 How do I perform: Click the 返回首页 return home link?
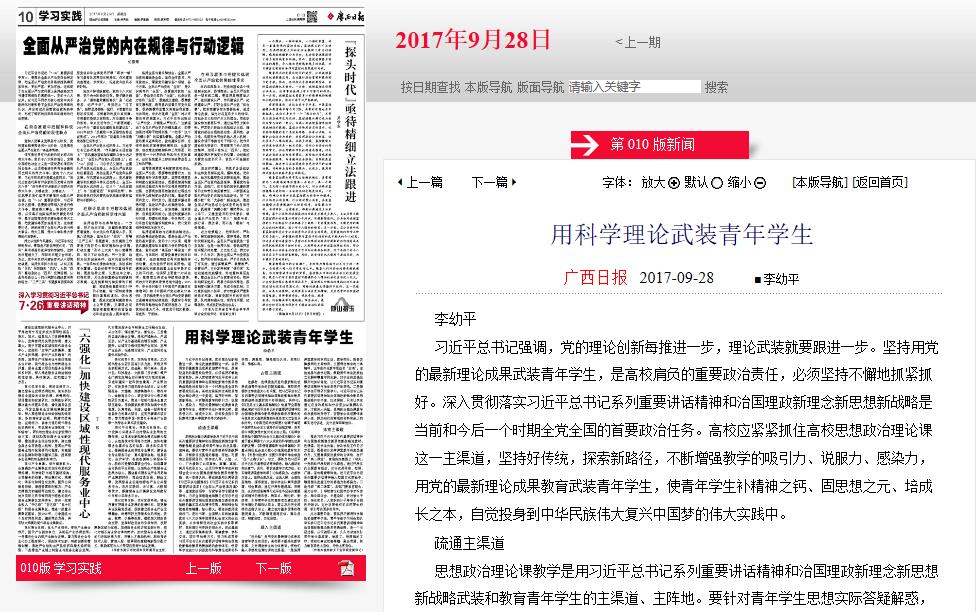click(880, 183)
